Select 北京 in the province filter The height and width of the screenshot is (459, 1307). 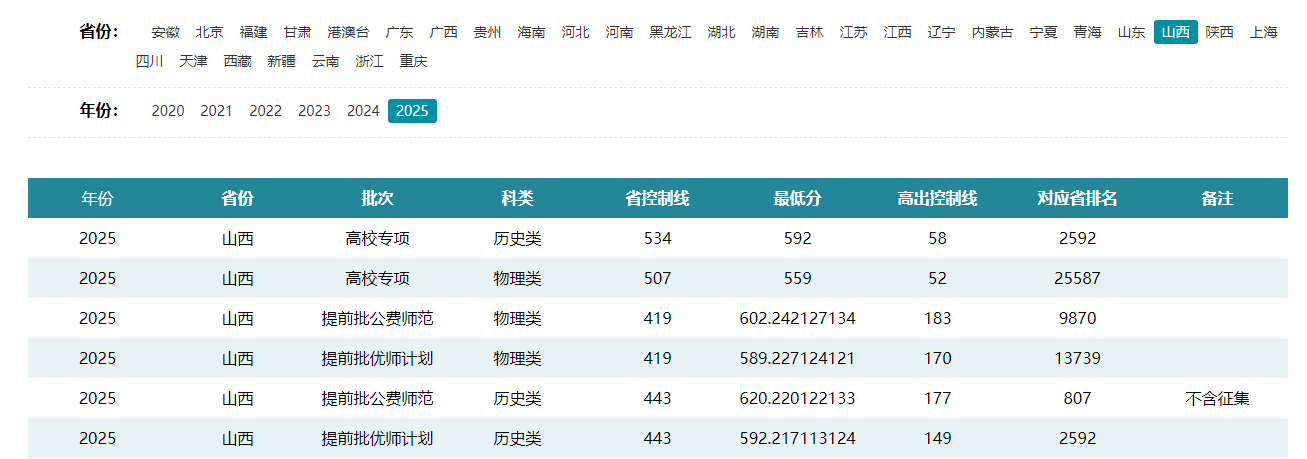[210, 32]
